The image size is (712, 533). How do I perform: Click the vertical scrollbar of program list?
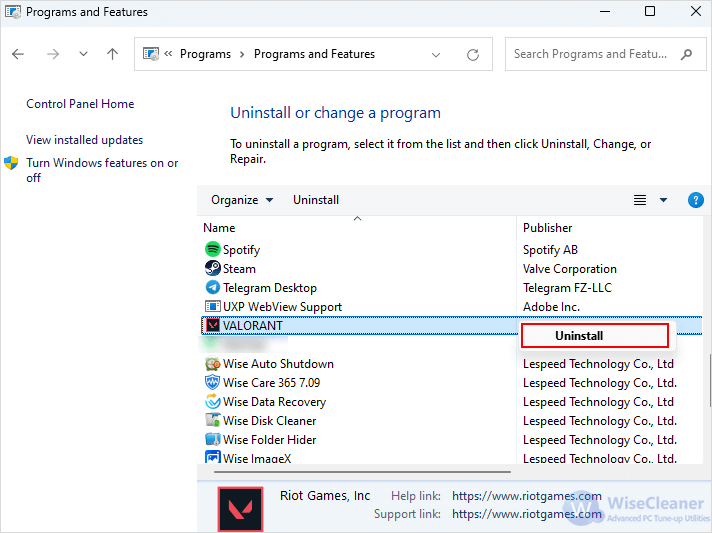tap(710, 380)
